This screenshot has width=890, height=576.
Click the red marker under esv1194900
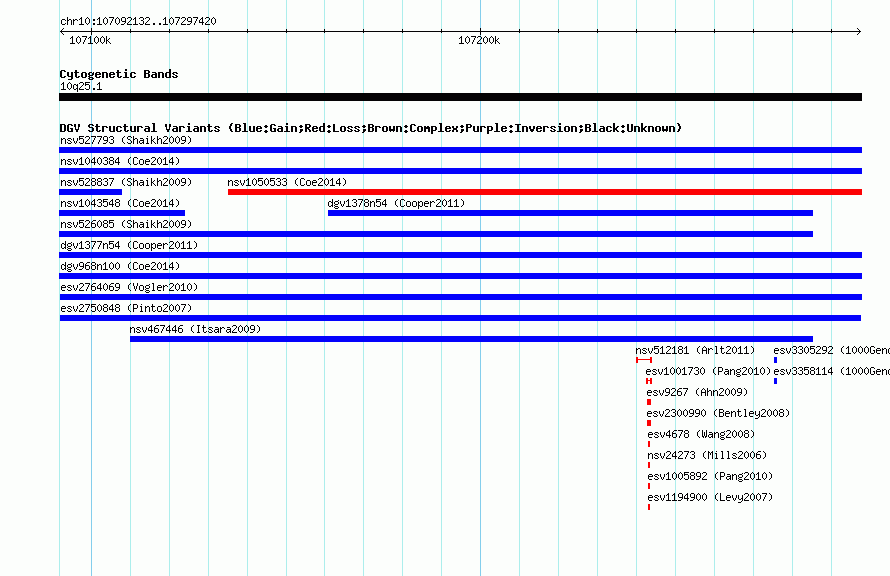point(649,507)
